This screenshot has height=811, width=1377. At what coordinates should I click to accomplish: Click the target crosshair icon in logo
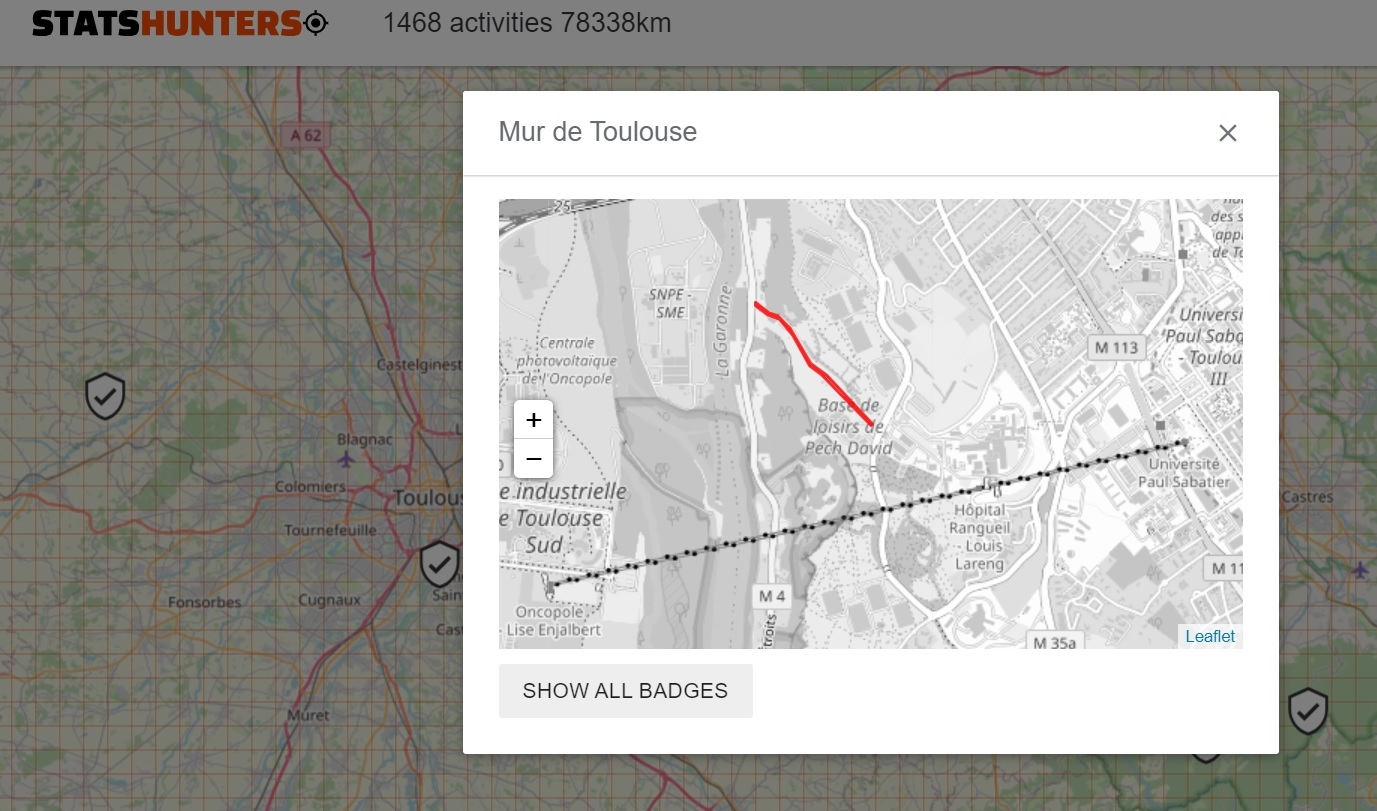coord(316,23)
